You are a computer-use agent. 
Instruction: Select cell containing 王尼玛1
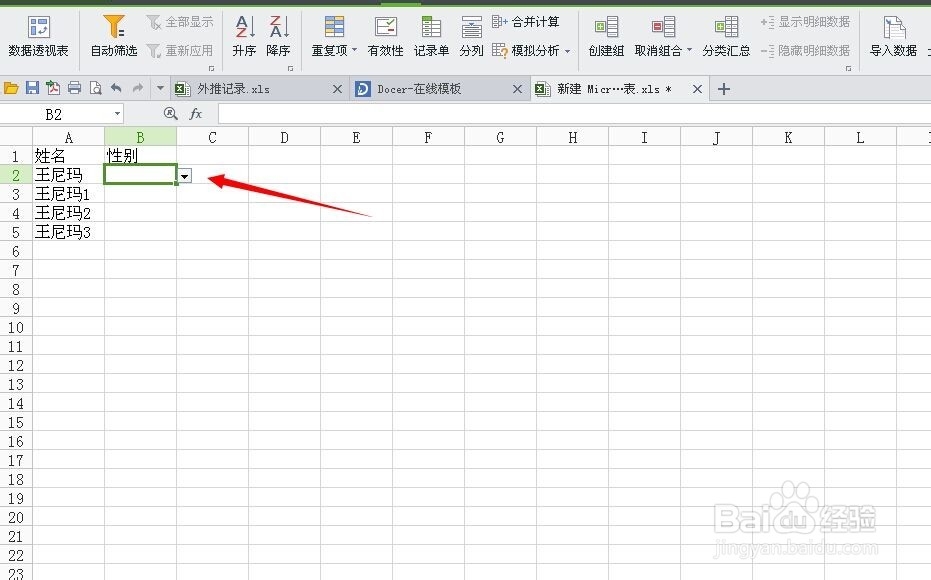coord(68,194)
